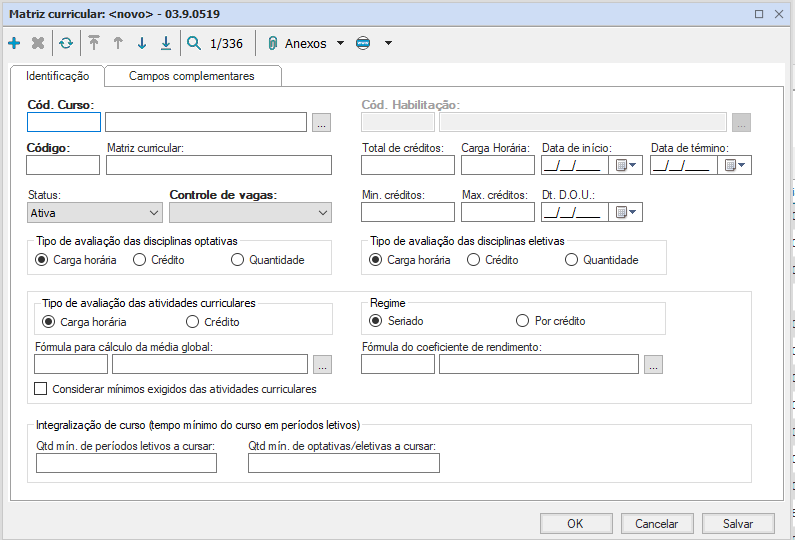The image size is (795, 540).
Task: Click the refresh icon in the toolbar
Action: (65, 43)
